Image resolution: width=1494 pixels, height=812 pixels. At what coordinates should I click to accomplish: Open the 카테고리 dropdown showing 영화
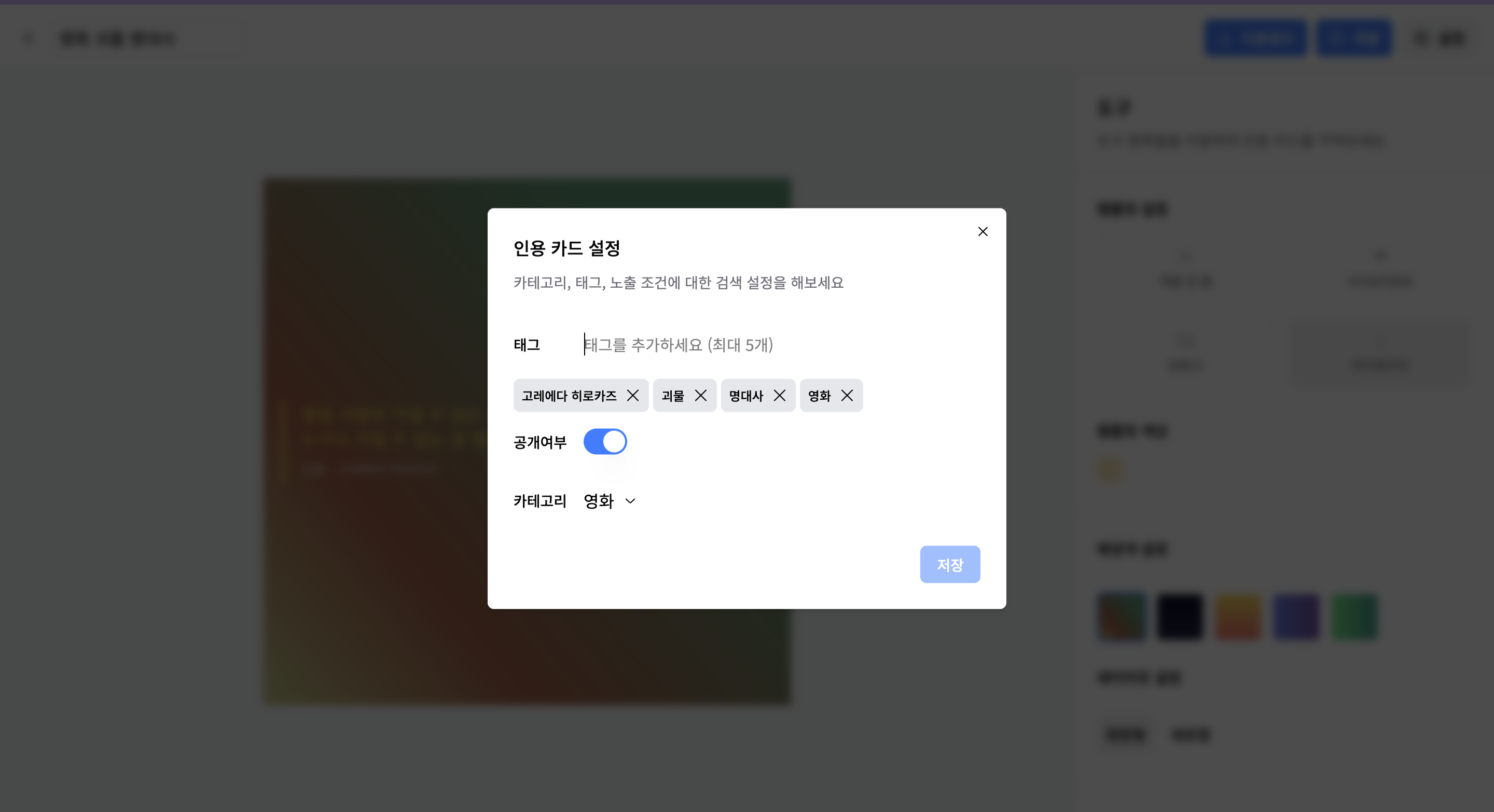click(x=599, y=501)
